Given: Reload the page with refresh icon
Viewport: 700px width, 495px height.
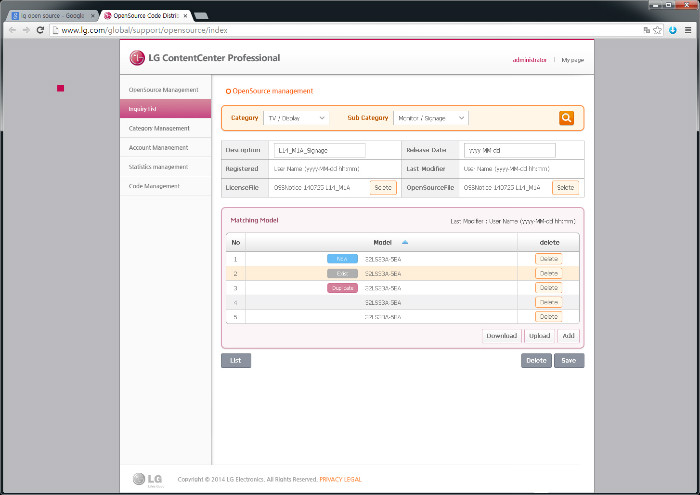Looking at the screenshot, I should 40,30.
